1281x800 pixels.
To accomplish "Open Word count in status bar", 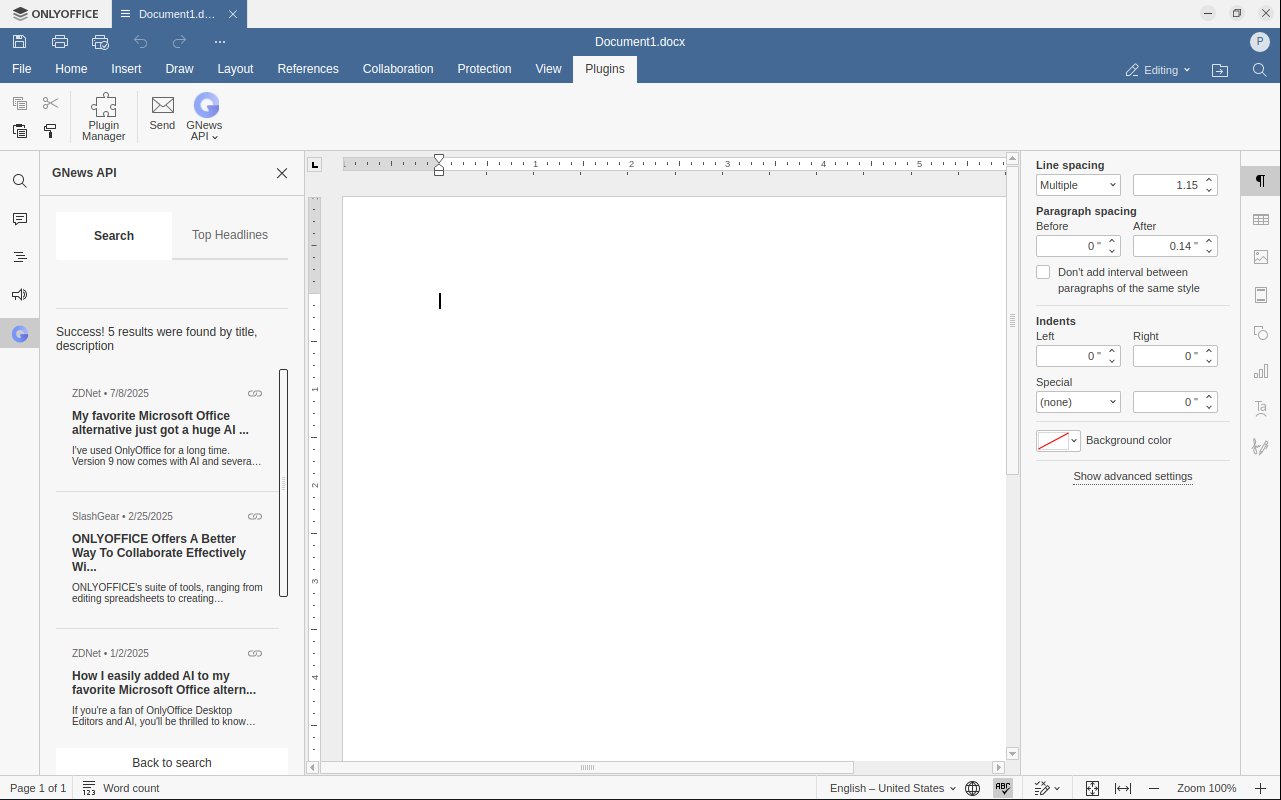I will tap(121, 788).
